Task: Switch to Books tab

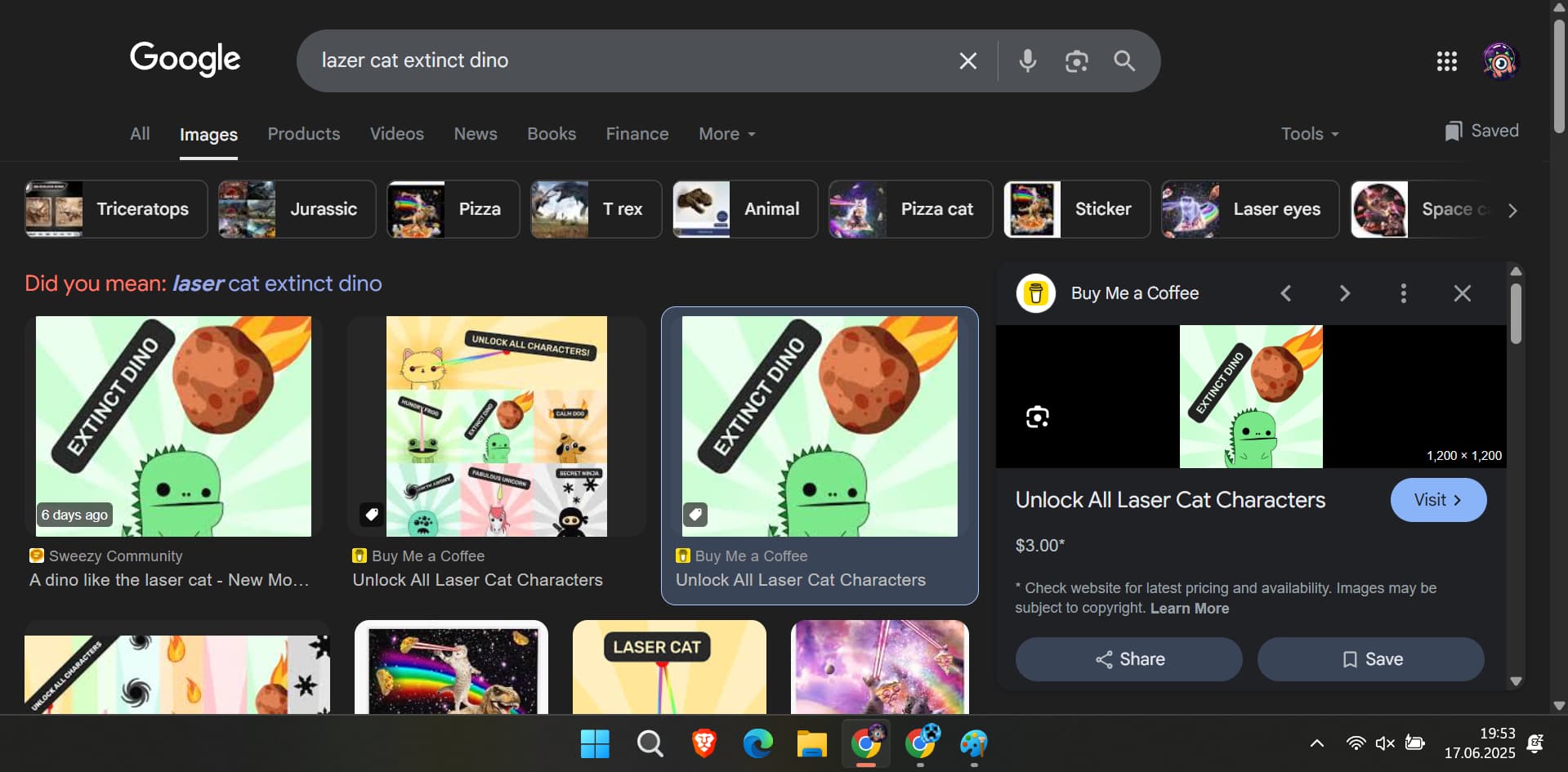Action: pos(552,134)
